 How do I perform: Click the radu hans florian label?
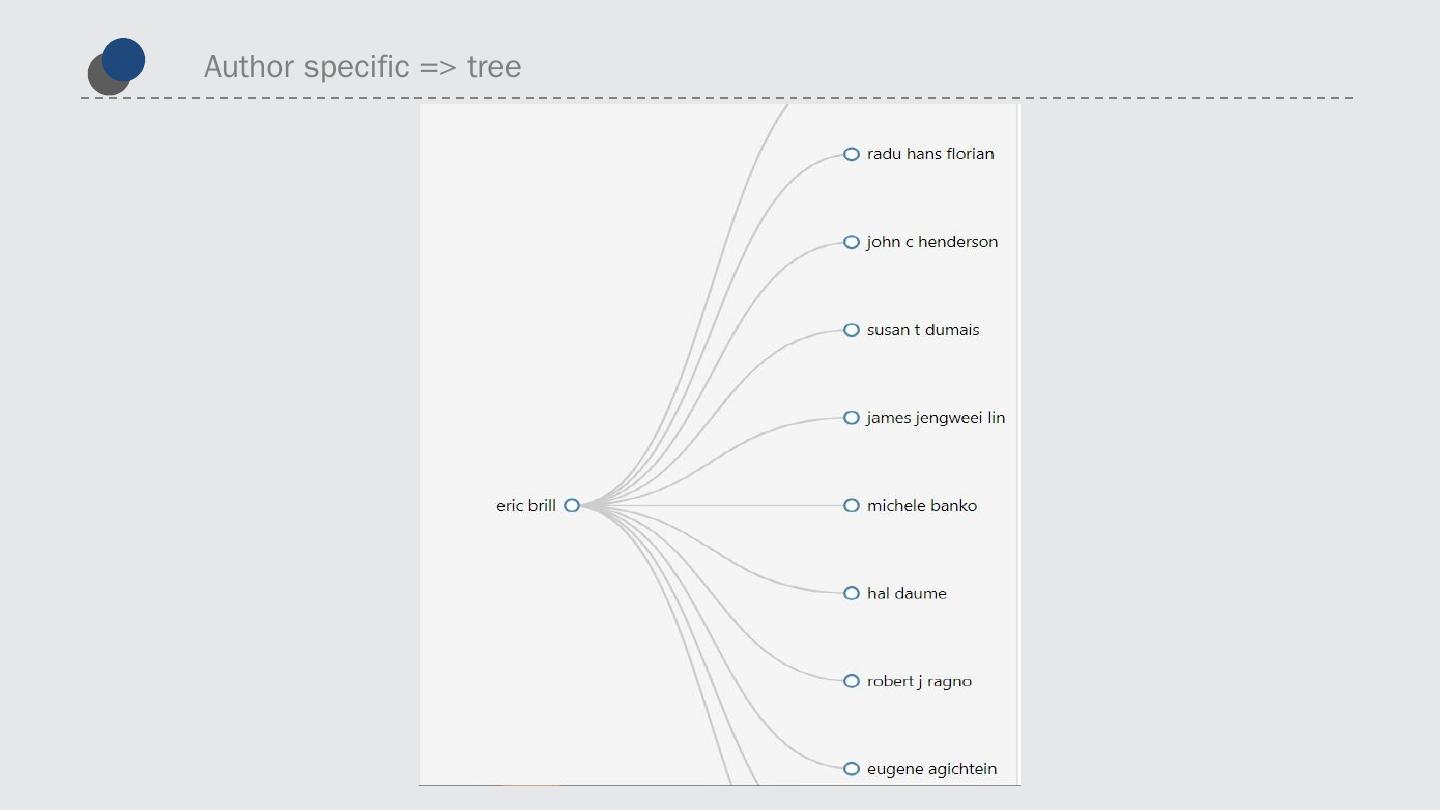930,154
